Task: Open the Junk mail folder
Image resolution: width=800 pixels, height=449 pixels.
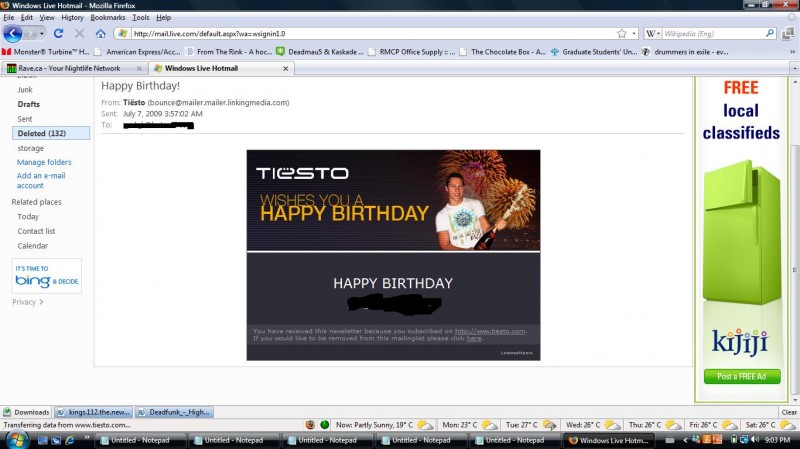Action: tap(25, 90)
